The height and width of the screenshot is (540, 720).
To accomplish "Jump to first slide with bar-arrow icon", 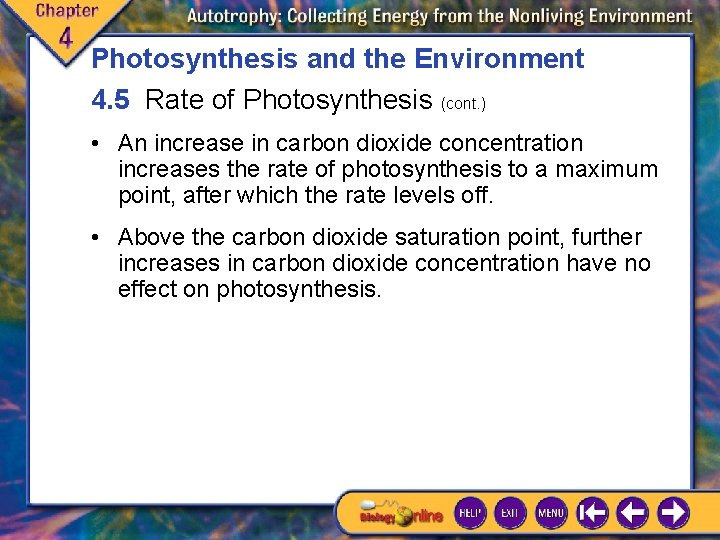I will click(592, 512).
